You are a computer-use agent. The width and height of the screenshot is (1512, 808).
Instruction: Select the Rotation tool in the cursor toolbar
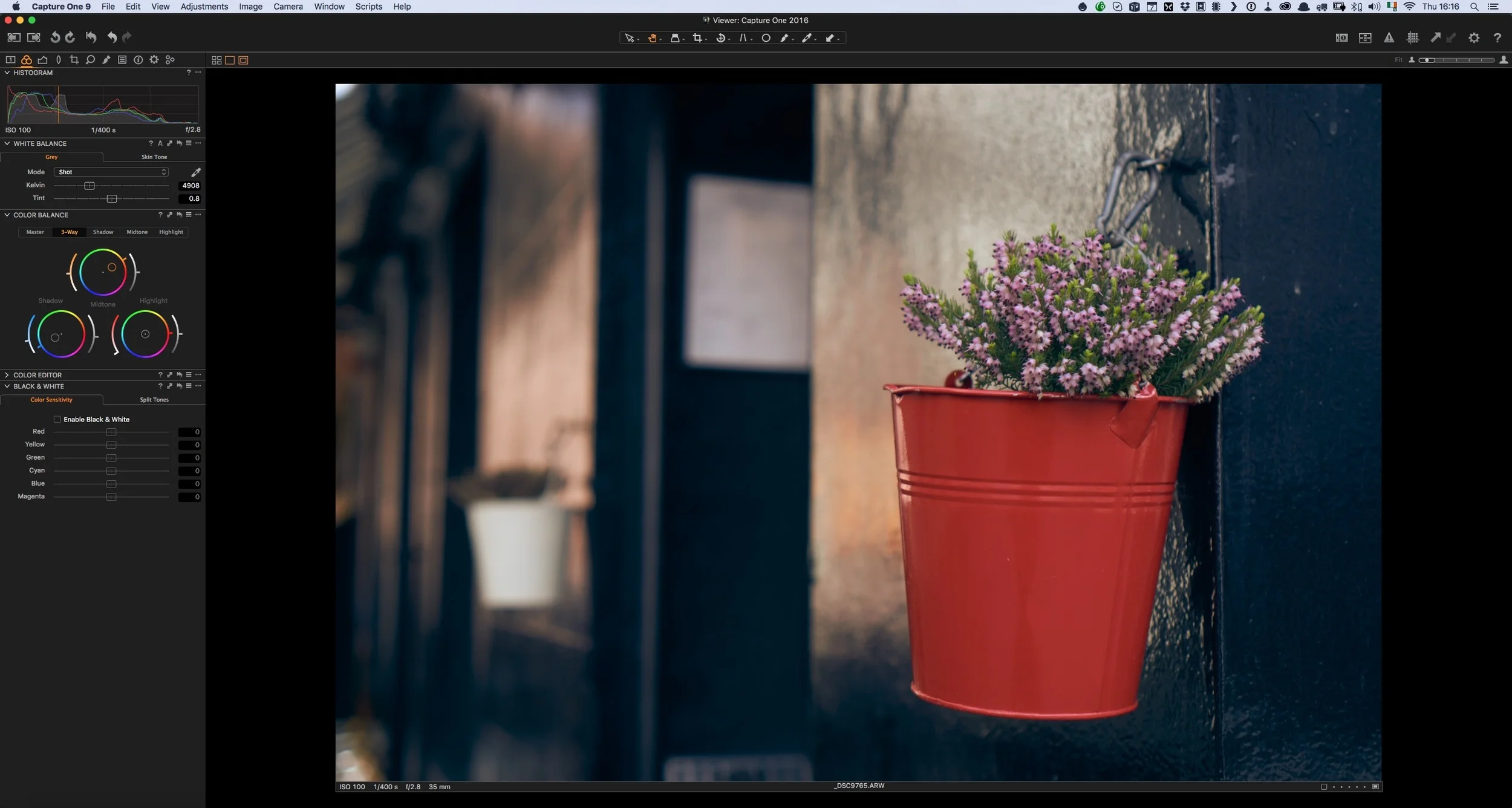pos(722,37)
